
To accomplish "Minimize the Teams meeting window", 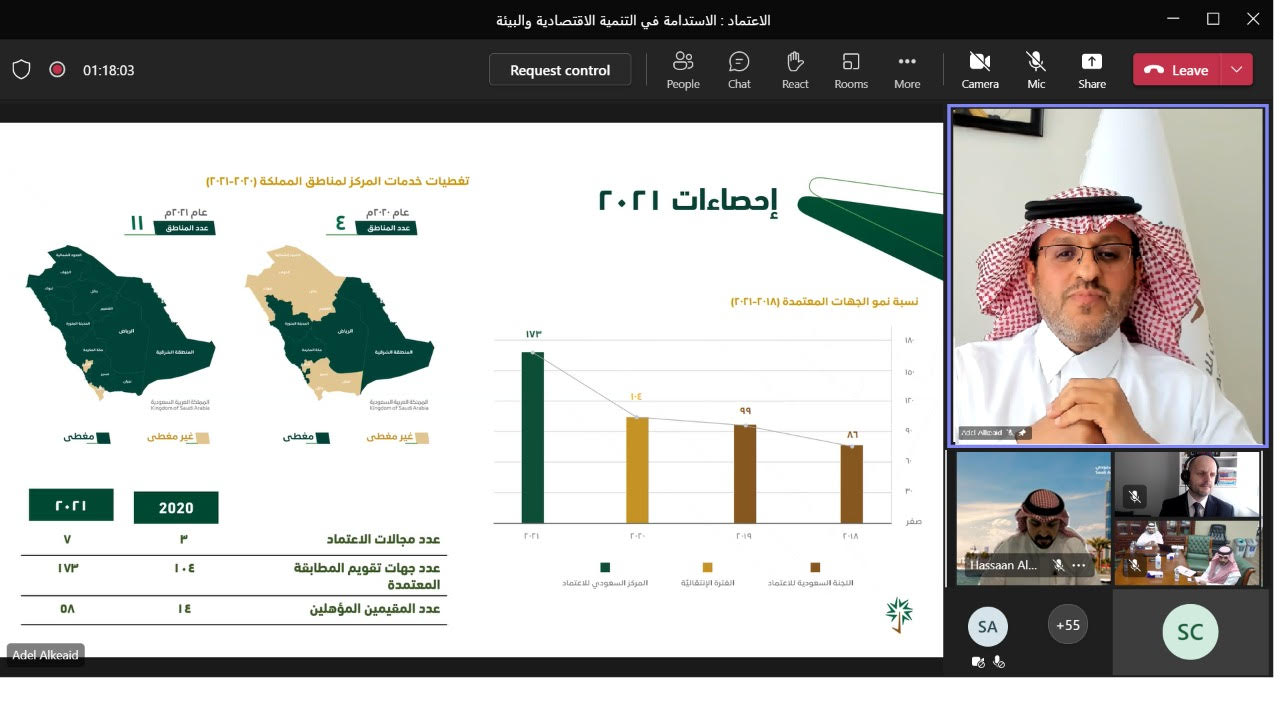I will point(1173,19).
